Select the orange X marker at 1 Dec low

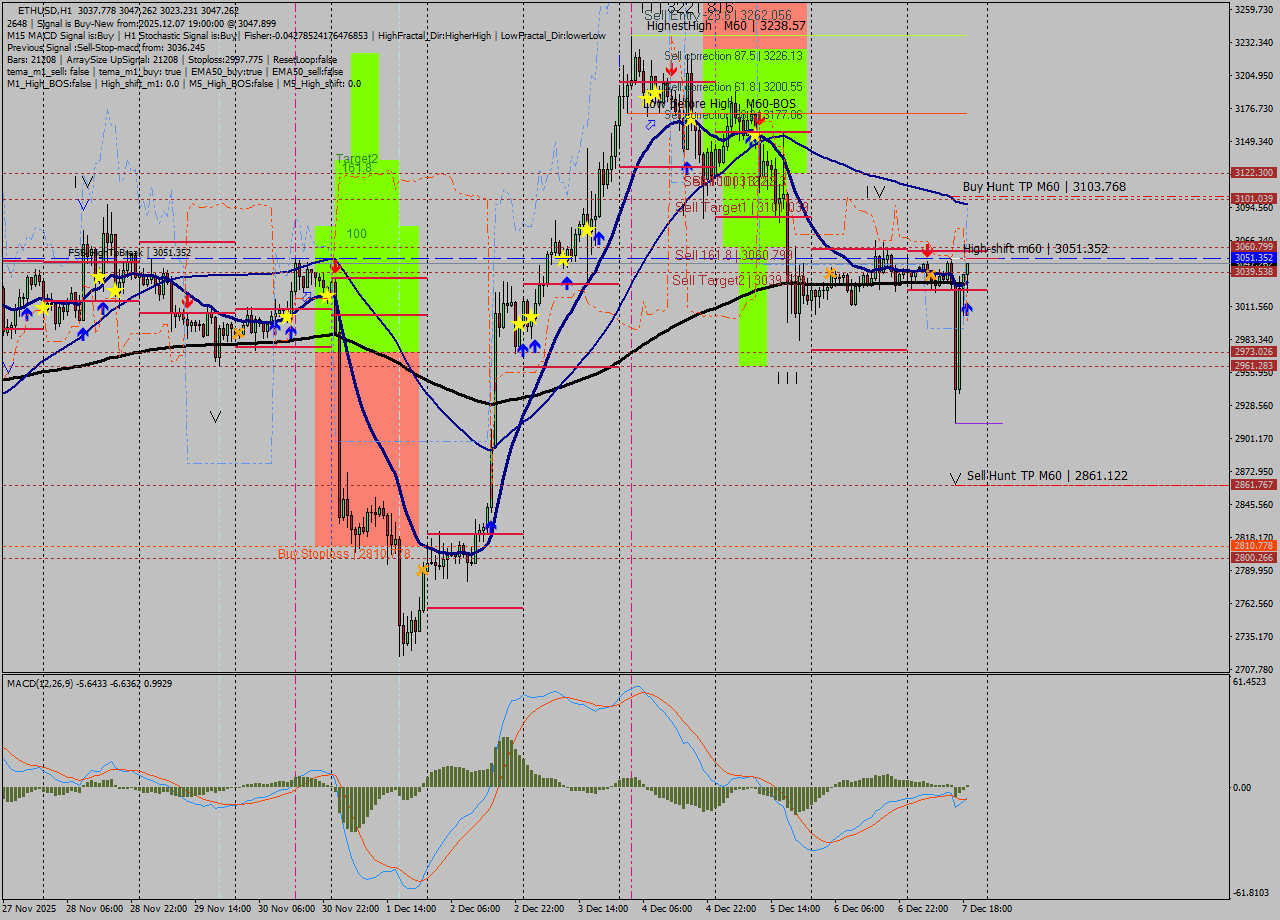tap(423, 569)
